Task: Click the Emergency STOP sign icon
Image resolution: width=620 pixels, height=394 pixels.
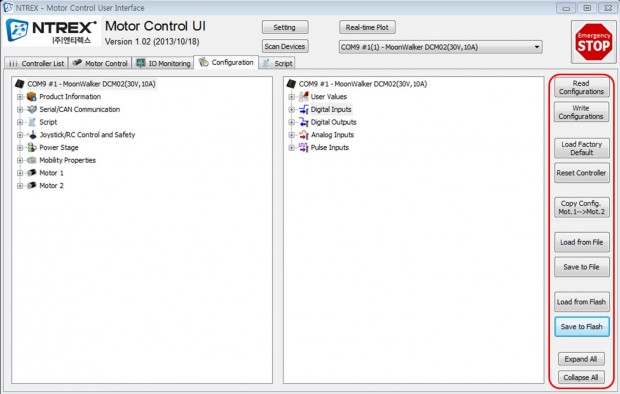Action: point(594,42)
